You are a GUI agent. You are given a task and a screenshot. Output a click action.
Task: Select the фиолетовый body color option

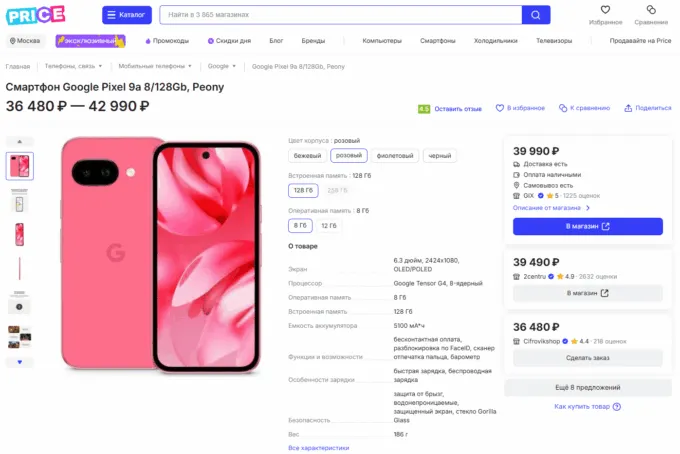(396, 156)
